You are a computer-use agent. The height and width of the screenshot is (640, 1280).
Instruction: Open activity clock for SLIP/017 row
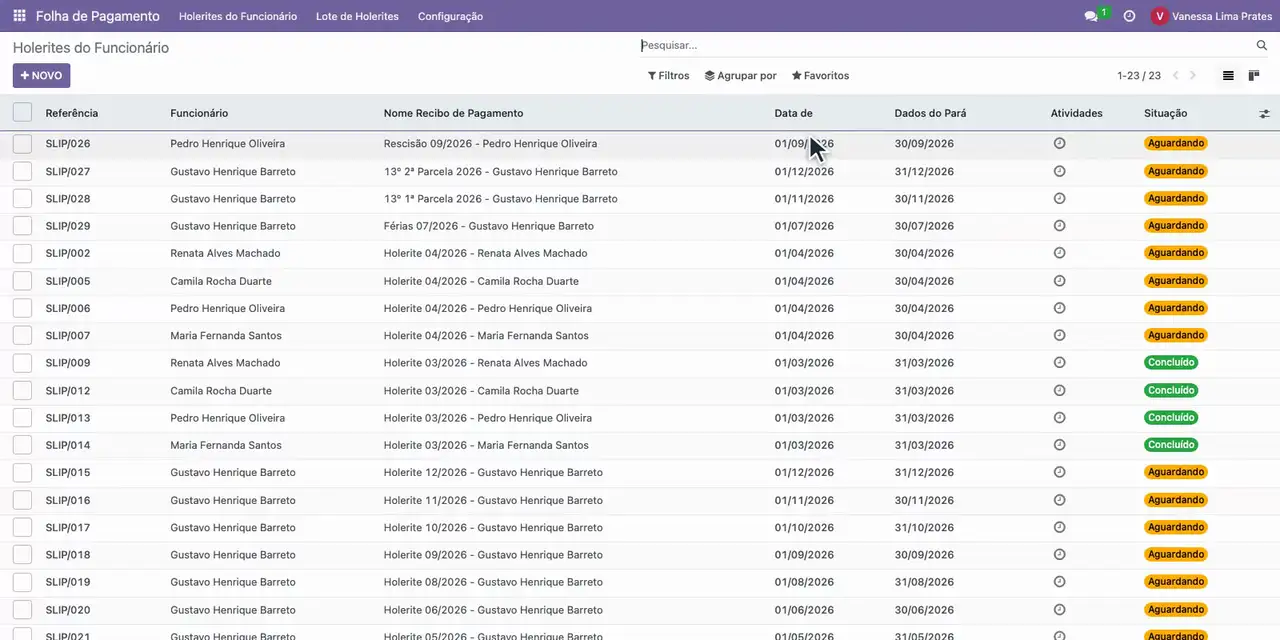[1060, 527]
